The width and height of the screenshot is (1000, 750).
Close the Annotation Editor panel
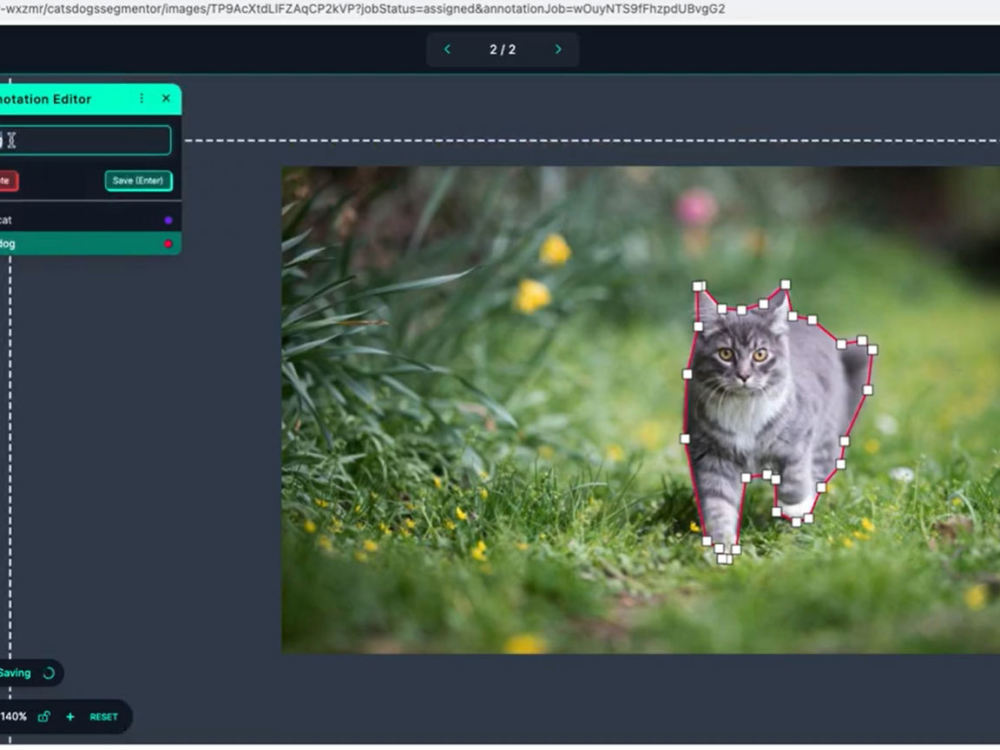pyautogui.click(x=166, y=98)
